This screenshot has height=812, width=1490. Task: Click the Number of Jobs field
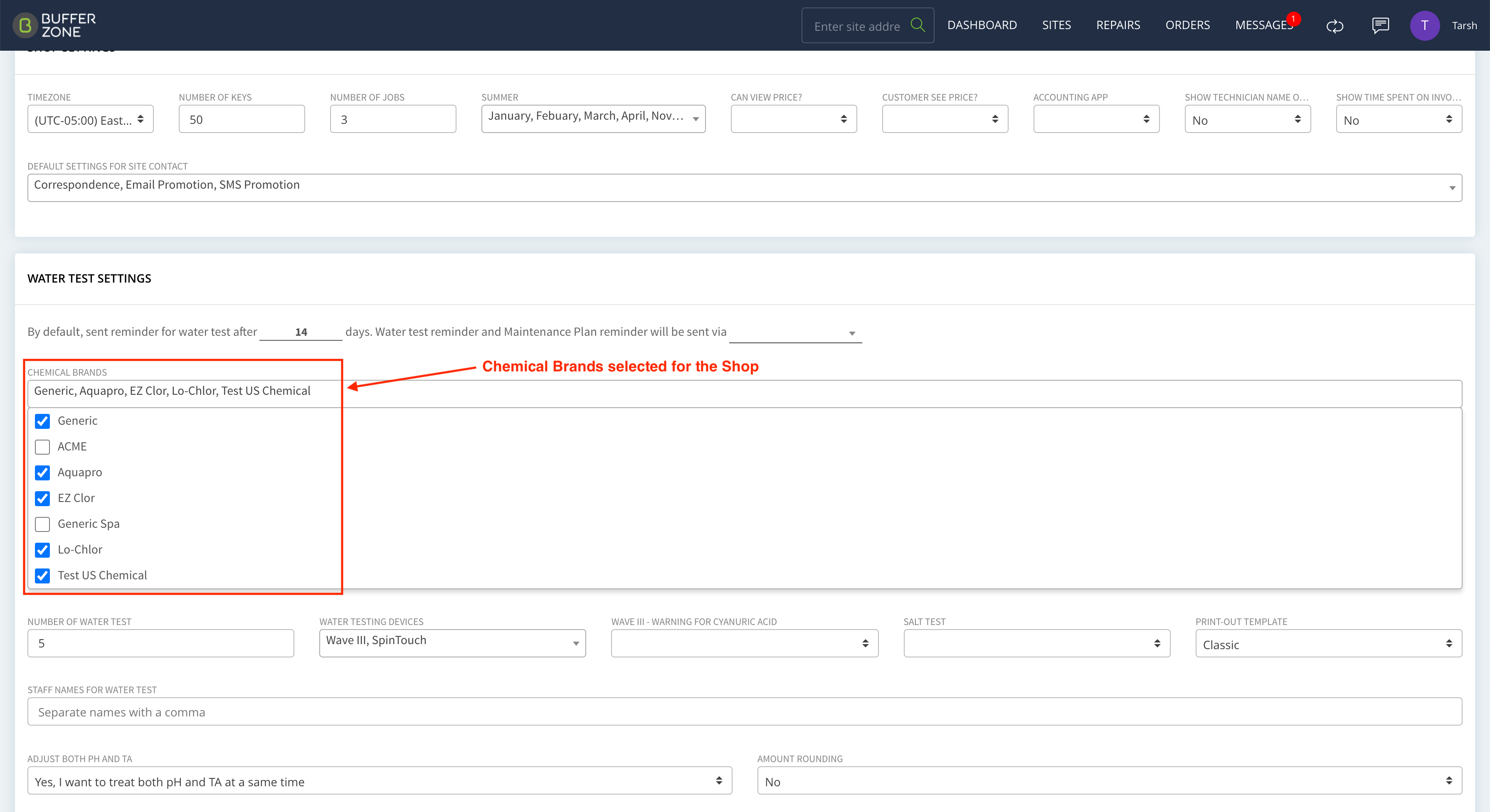393,119
